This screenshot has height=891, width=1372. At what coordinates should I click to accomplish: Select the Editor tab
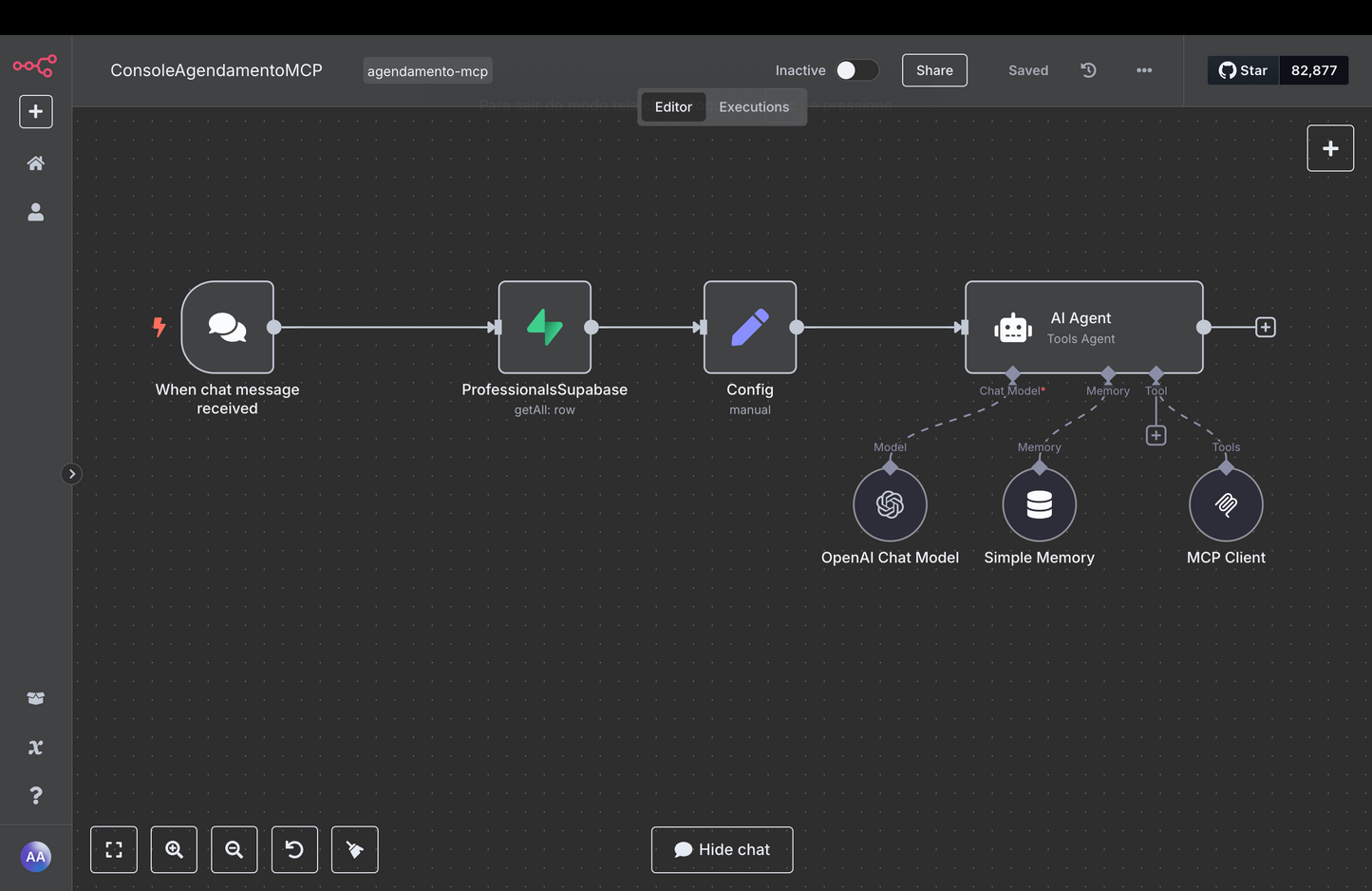(x=672, y=106)
